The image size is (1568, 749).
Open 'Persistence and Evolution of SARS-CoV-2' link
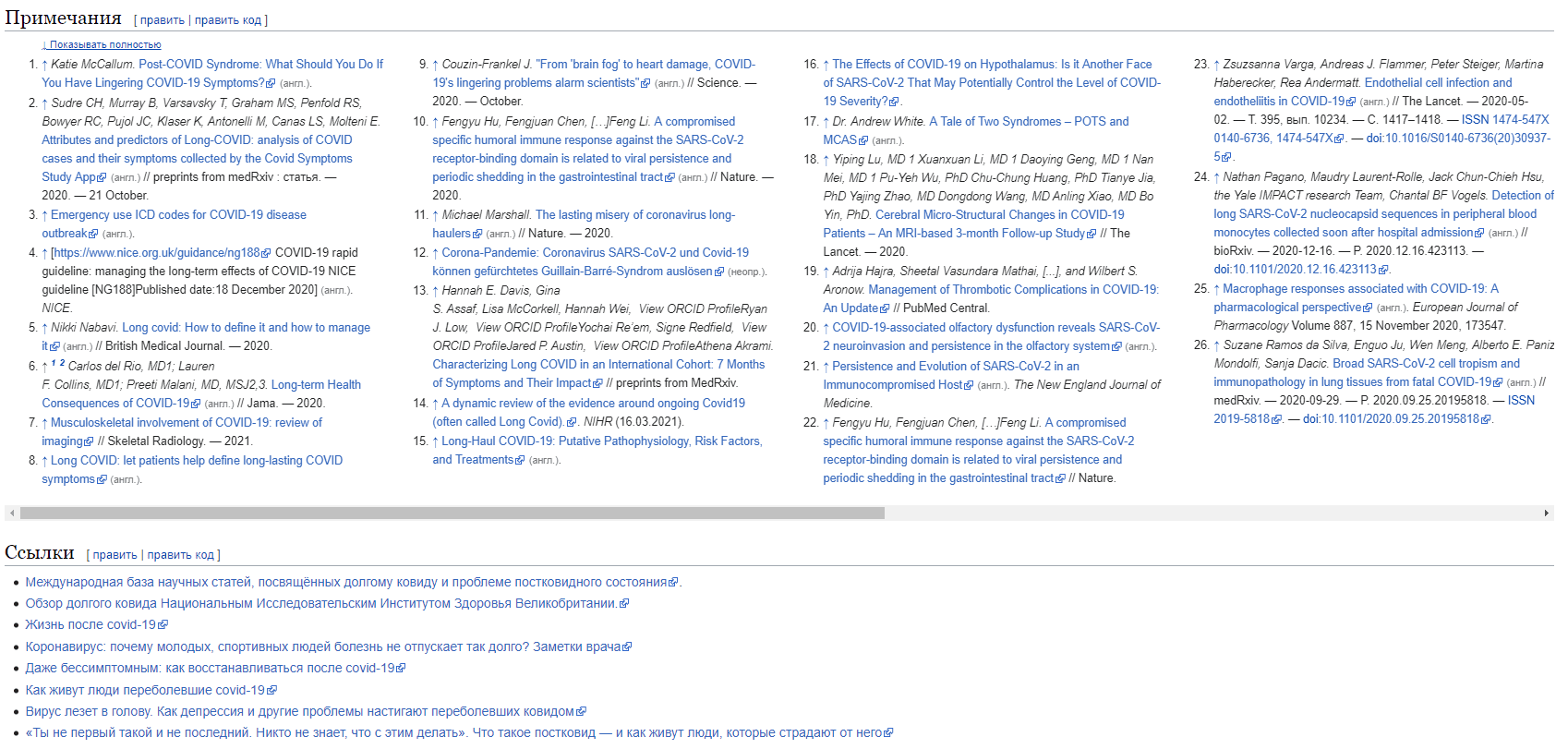(951, 376)
